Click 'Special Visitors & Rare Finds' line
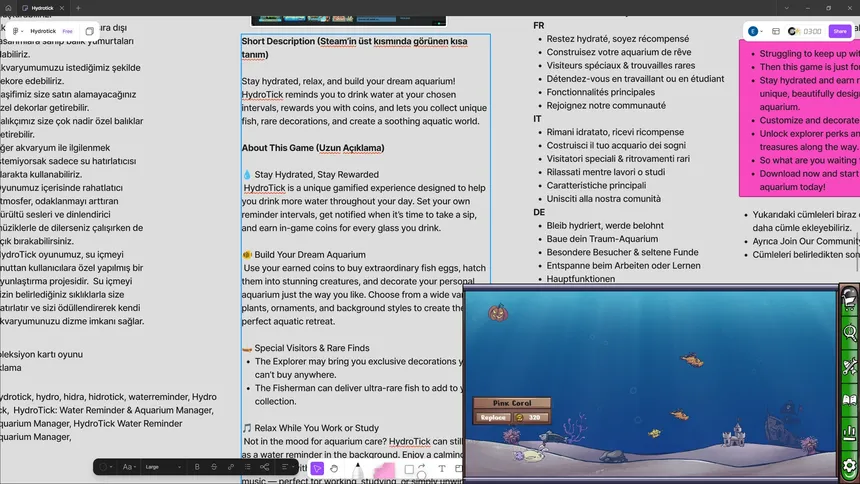 tap(312, 348)
